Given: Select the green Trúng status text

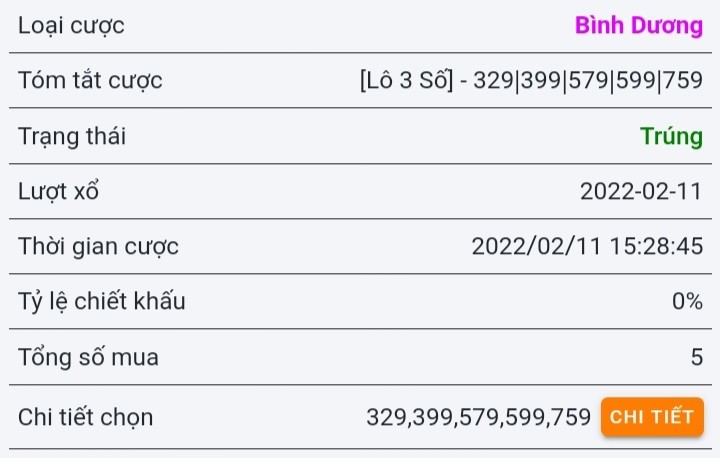Looking at the screenshot, I should pos(671,136).
